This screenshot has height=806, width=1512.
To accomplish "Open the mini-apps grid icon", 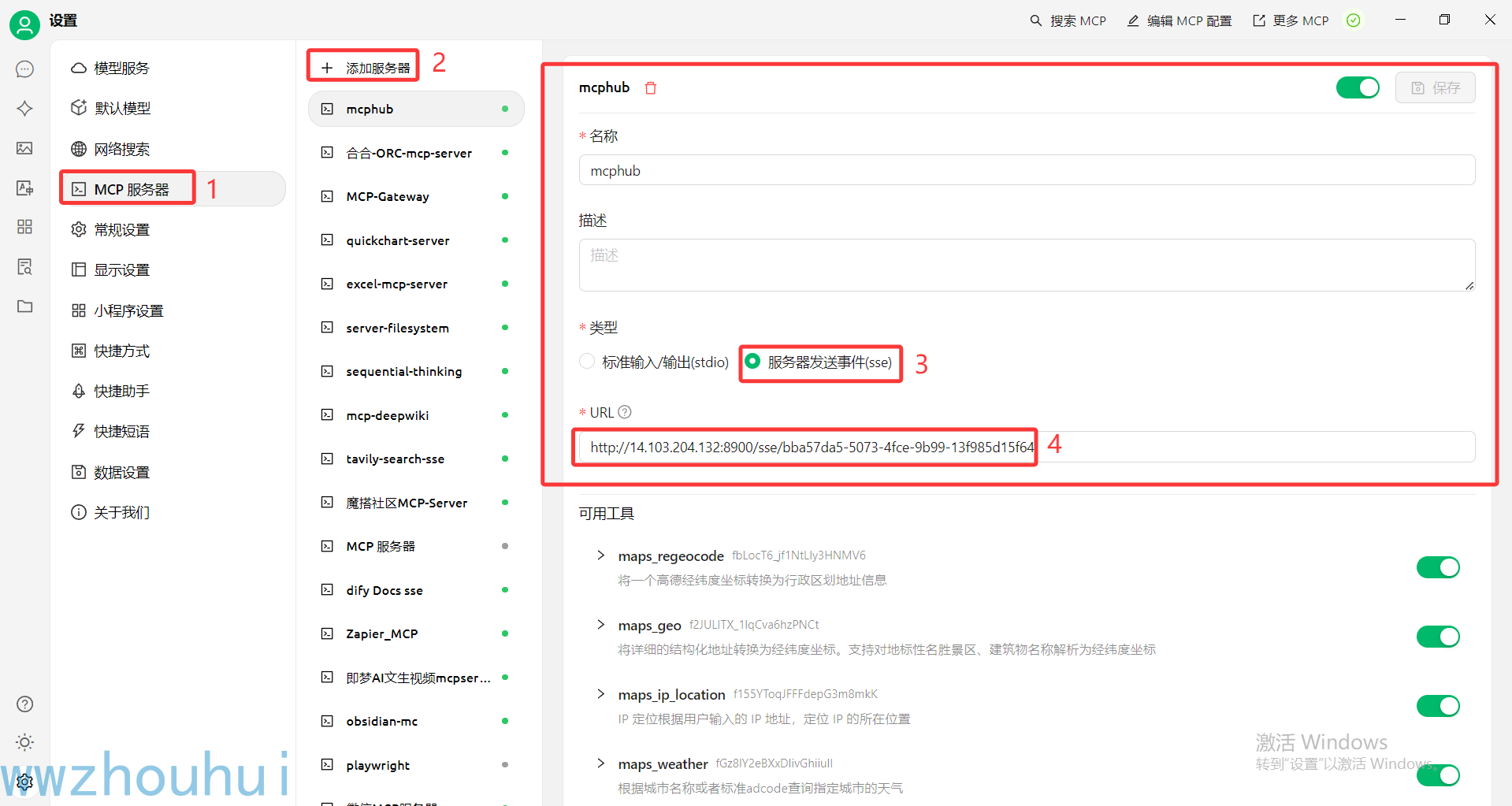I will (24, 227).
